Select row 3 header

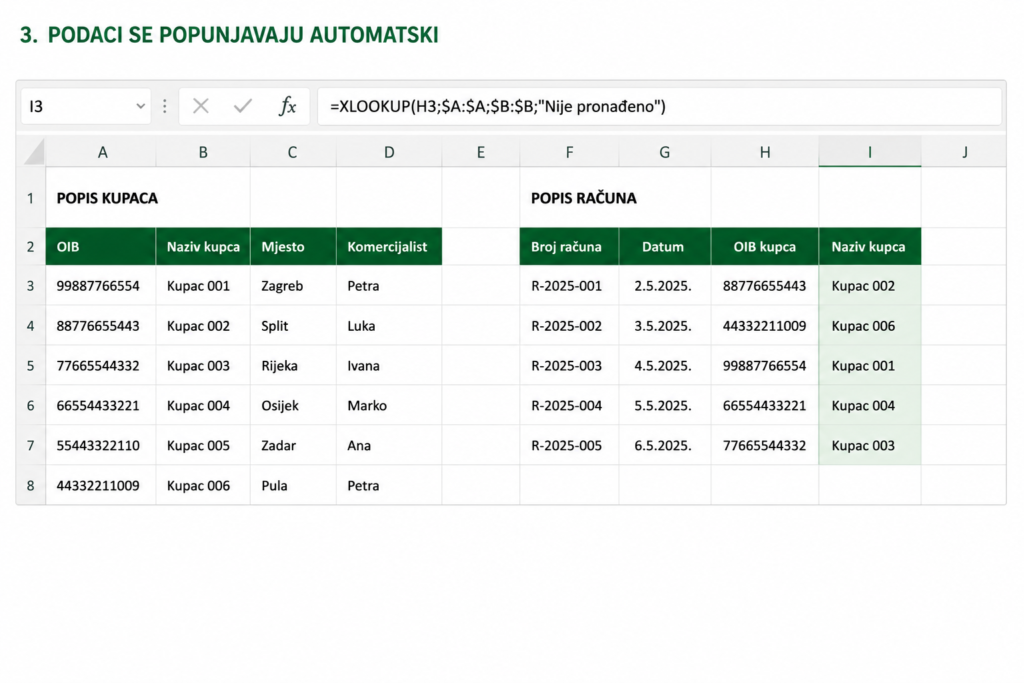(x=31, y=285)
